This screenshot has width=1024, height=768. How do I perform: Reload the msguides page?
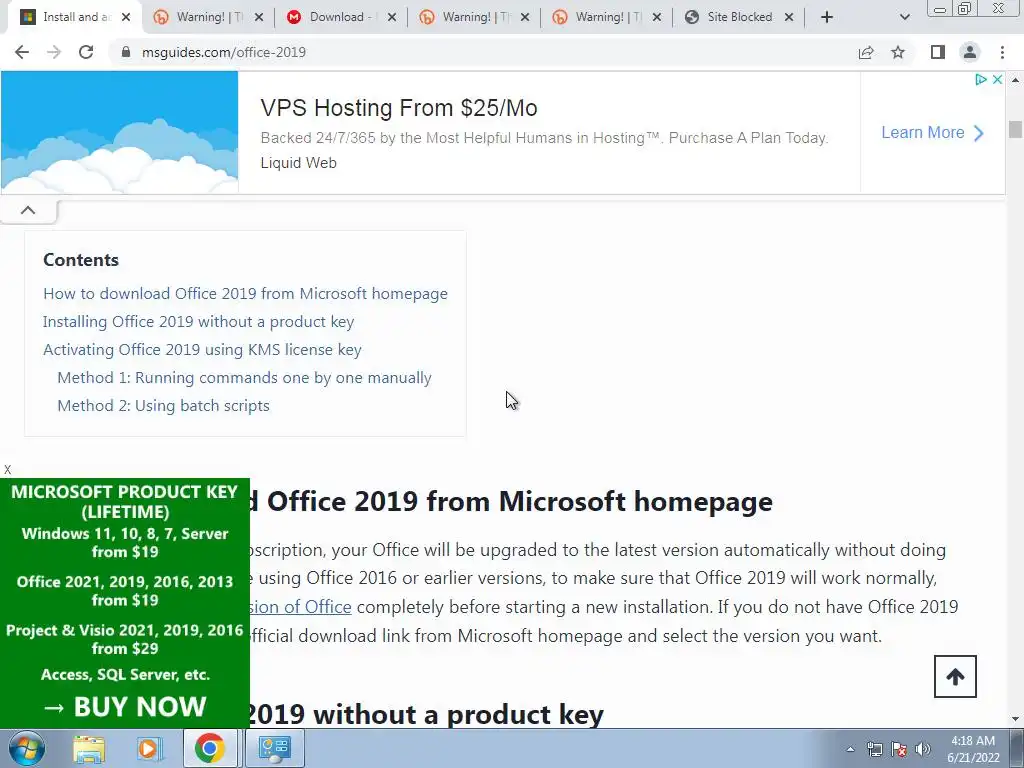pos(86,52)
